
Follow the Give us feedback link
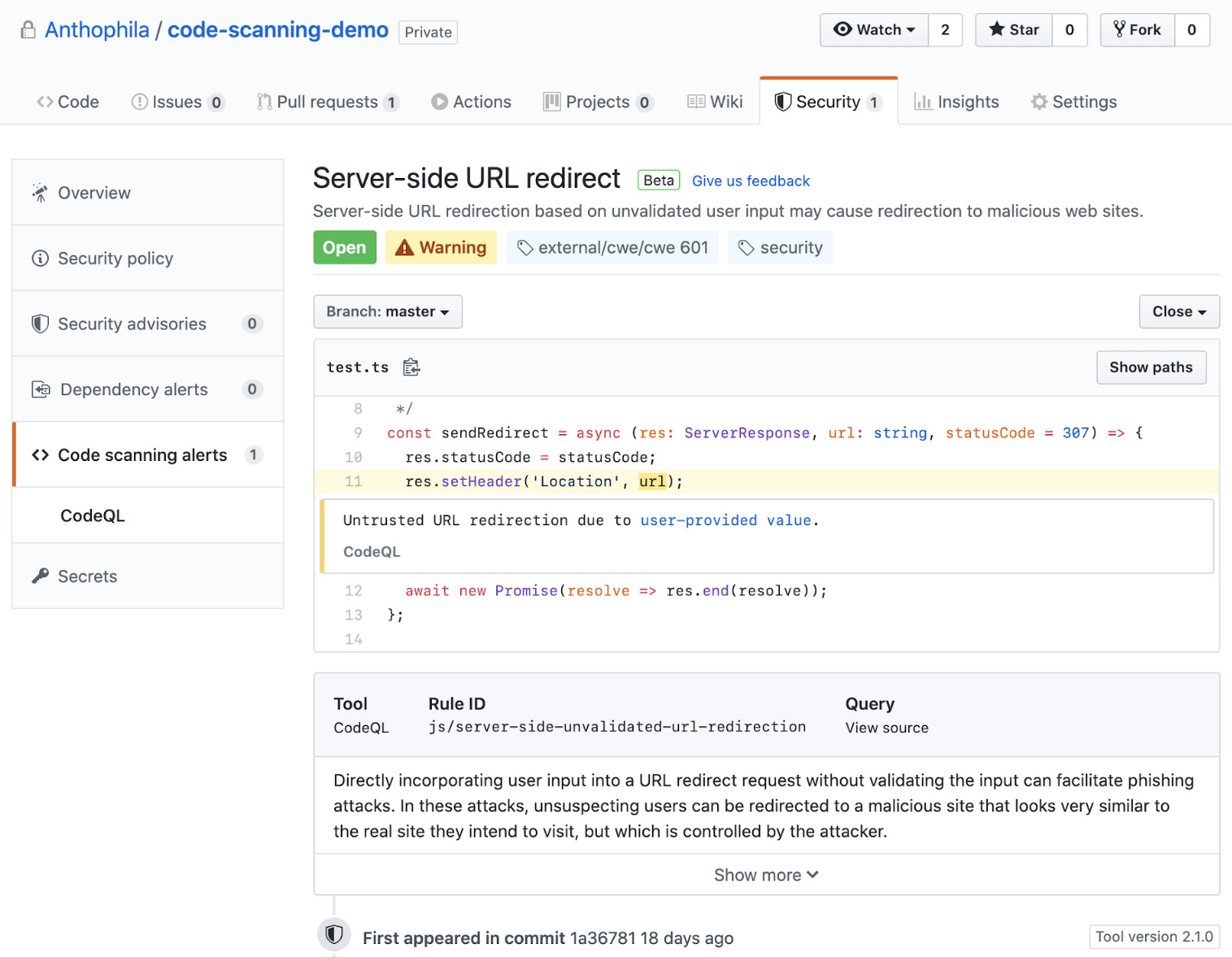click(x=750, y=181)
